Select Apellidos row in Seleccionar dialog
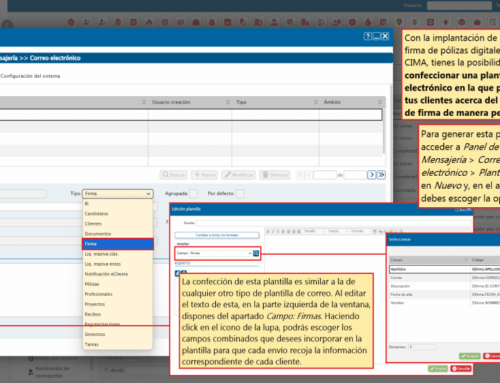The height and width of the screenshot is (383, 500). point(445,269)
